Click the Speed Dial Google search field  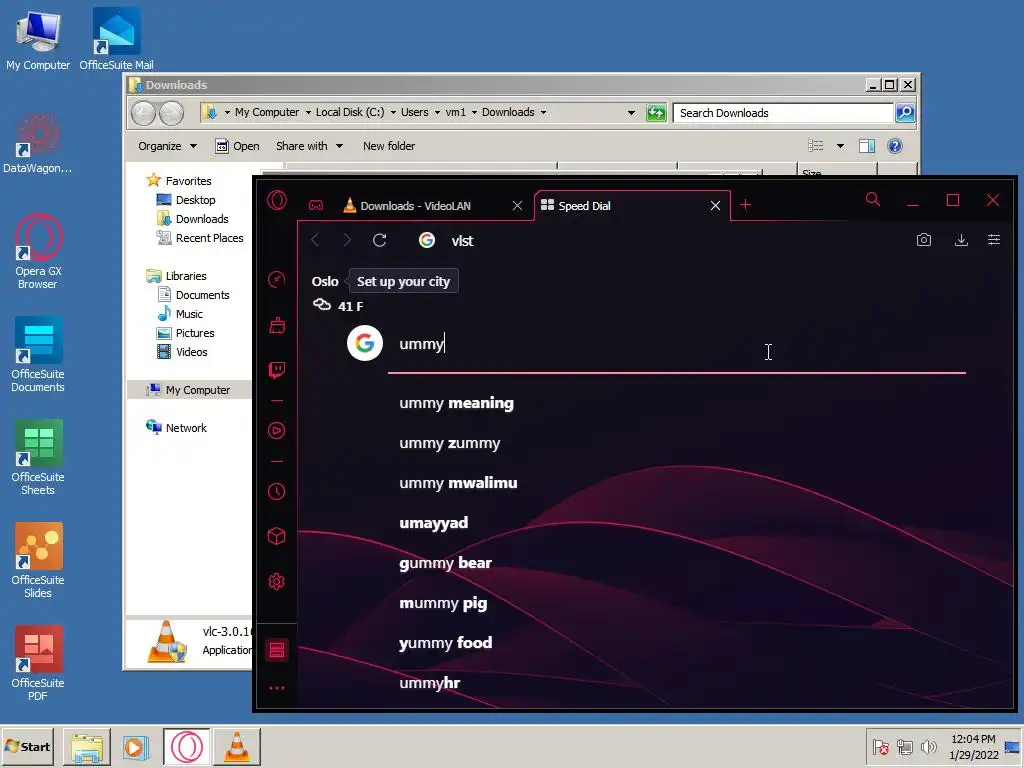click(677, 344)
